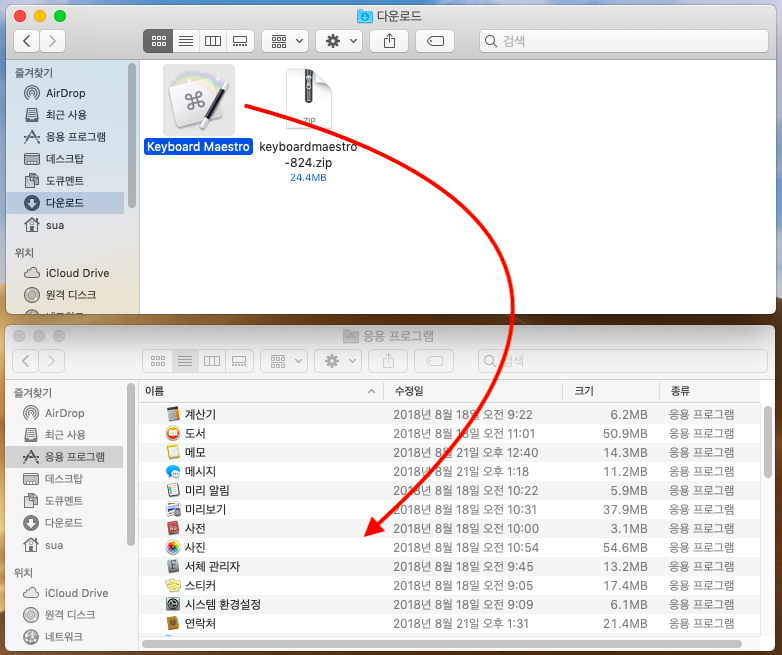Open 최근 사용 in 응용 프로그램 window sidebar
The image size is (782, 655).
[x=64, y=435]
